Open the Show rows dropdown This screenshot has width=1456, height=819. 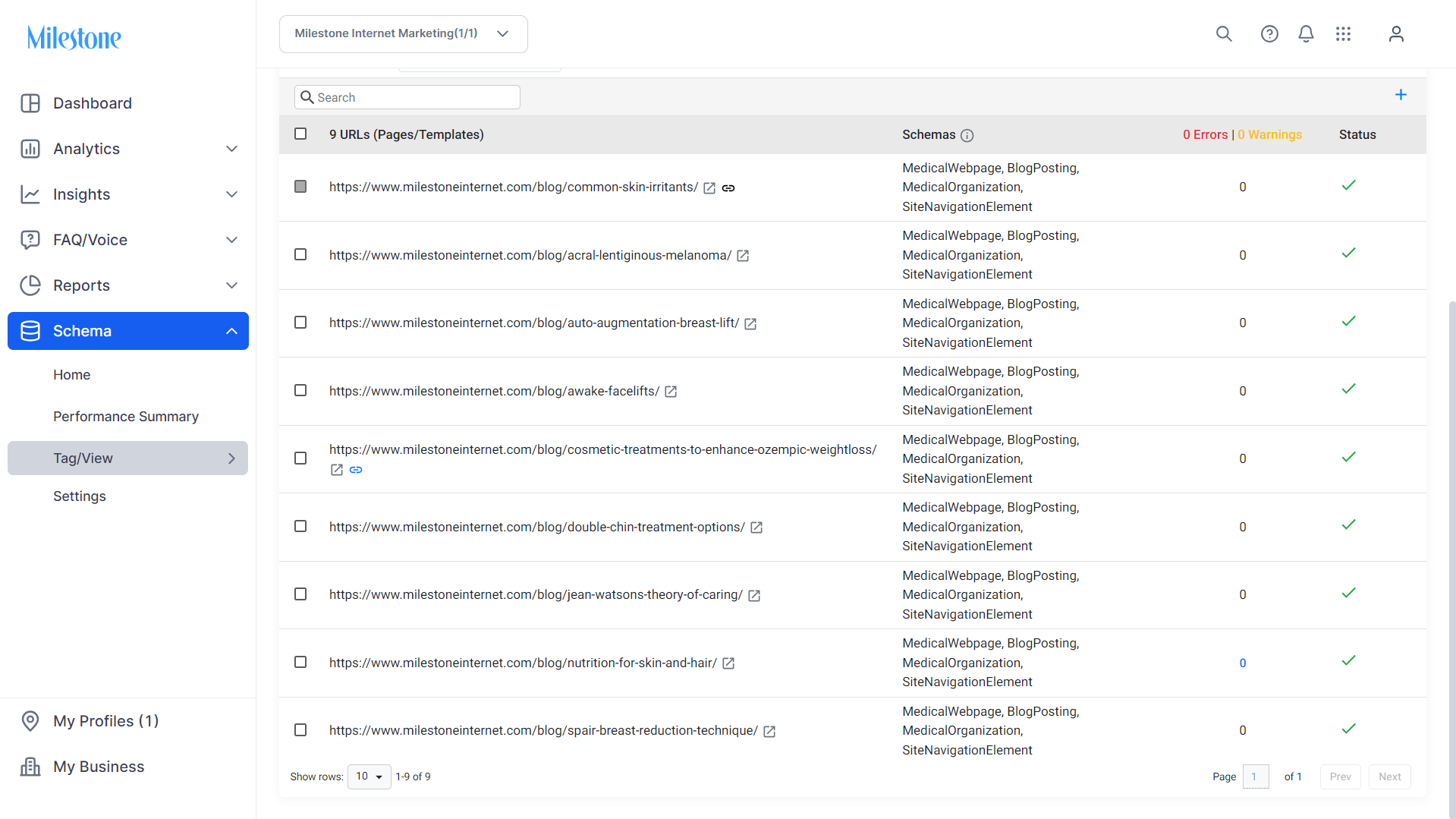tap(370, 776)
